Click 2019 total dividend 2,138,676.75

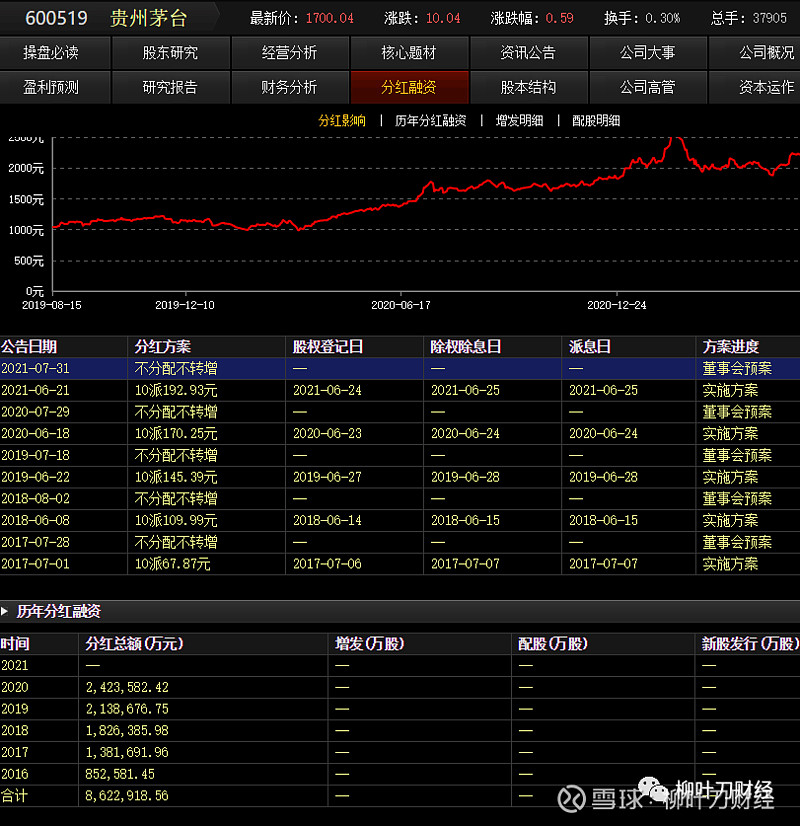click(127, 709)
